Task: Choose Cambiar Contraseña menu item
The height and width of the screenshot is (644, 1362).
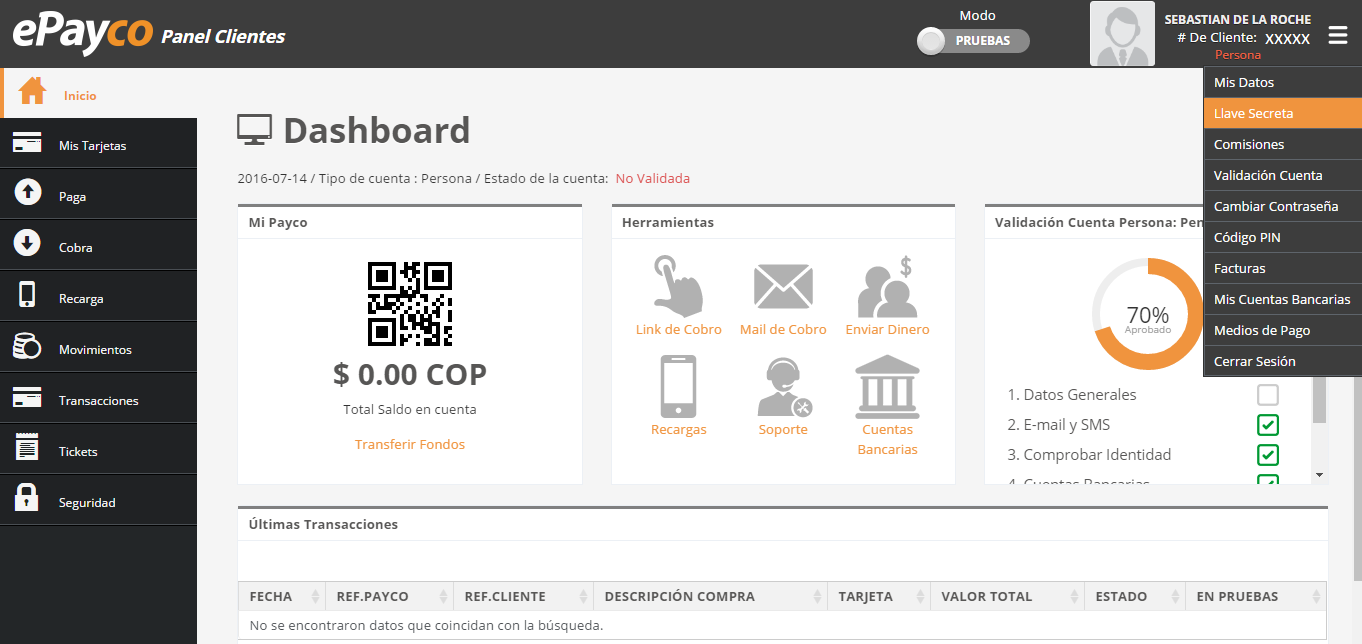Action: click(x=1283, y=206)
